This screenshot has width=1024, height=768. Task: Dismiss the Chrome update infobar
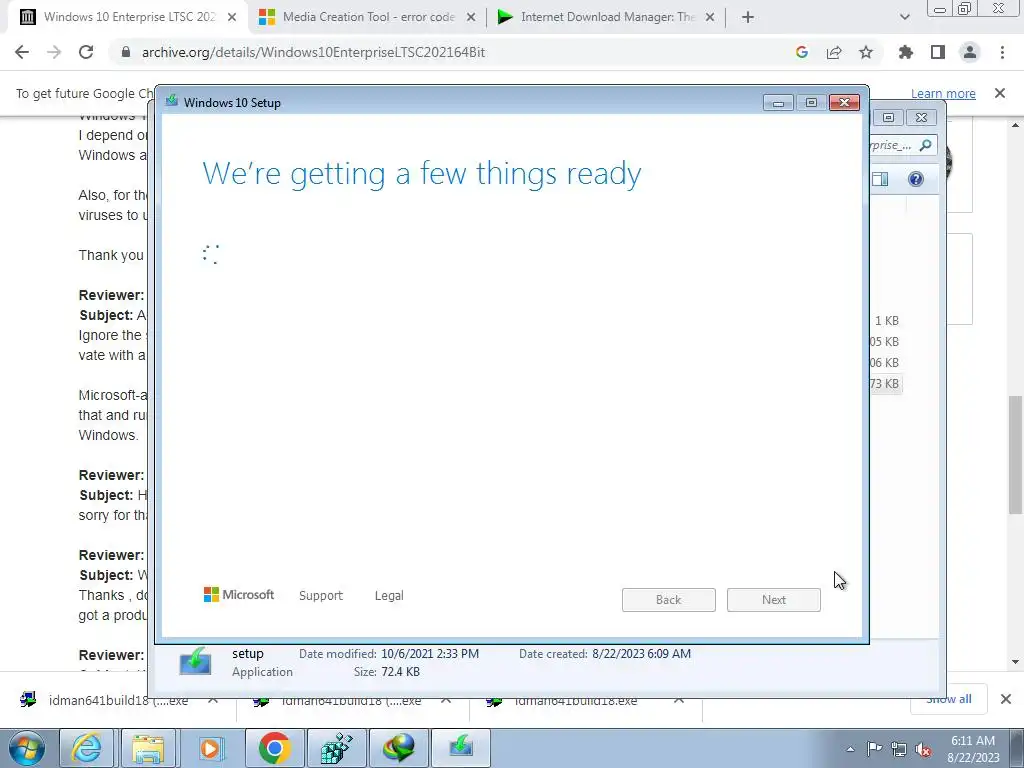pos(1000,93)
